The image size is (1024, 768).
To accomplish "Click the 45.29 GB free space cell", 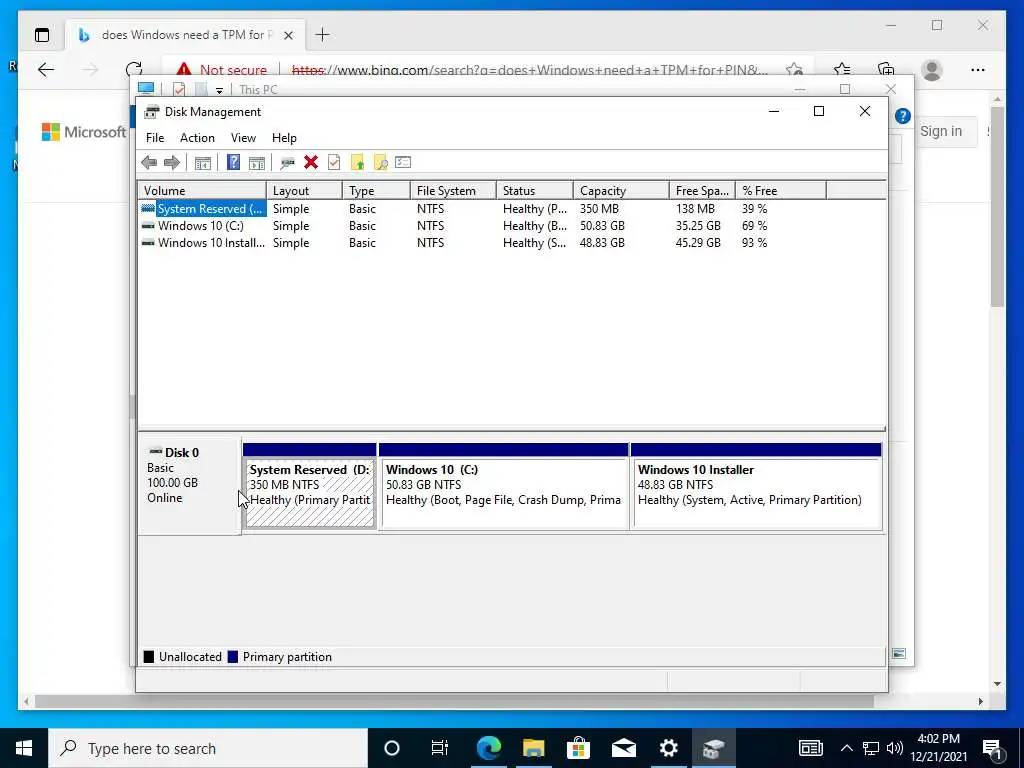I will (x=698, y=243).
